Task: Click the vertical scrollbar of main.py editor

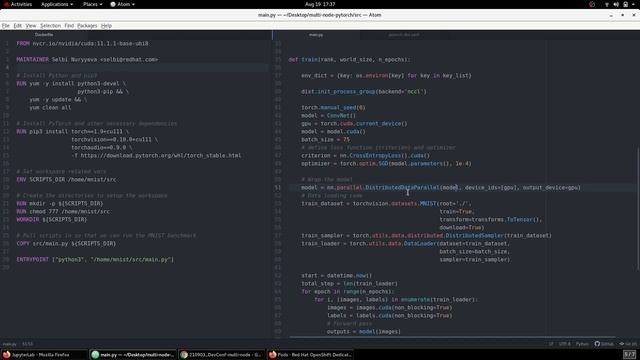Action: 638,208
